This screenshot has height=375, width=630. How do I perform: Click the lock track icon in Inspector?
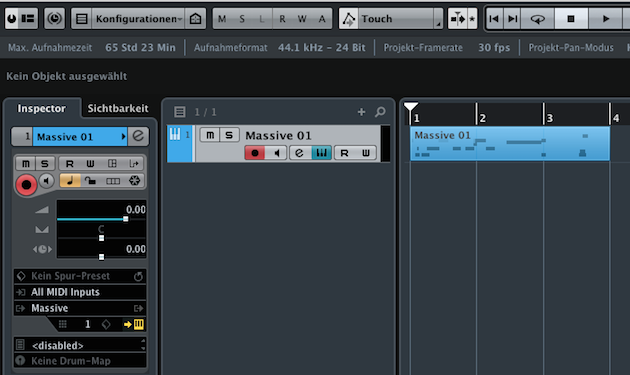(x=90, y=181)
